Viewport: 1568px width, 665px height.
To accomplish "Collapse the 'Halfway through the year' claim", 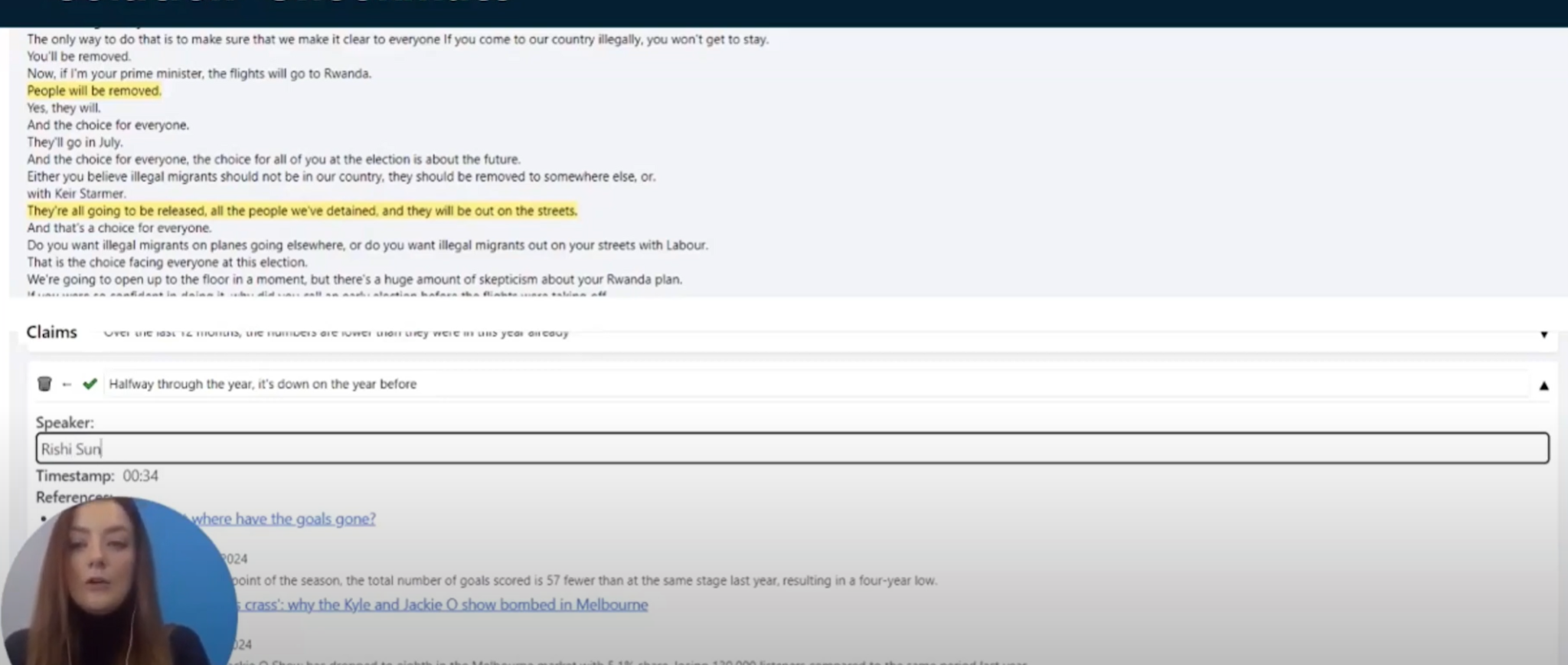I will 1543,385.
